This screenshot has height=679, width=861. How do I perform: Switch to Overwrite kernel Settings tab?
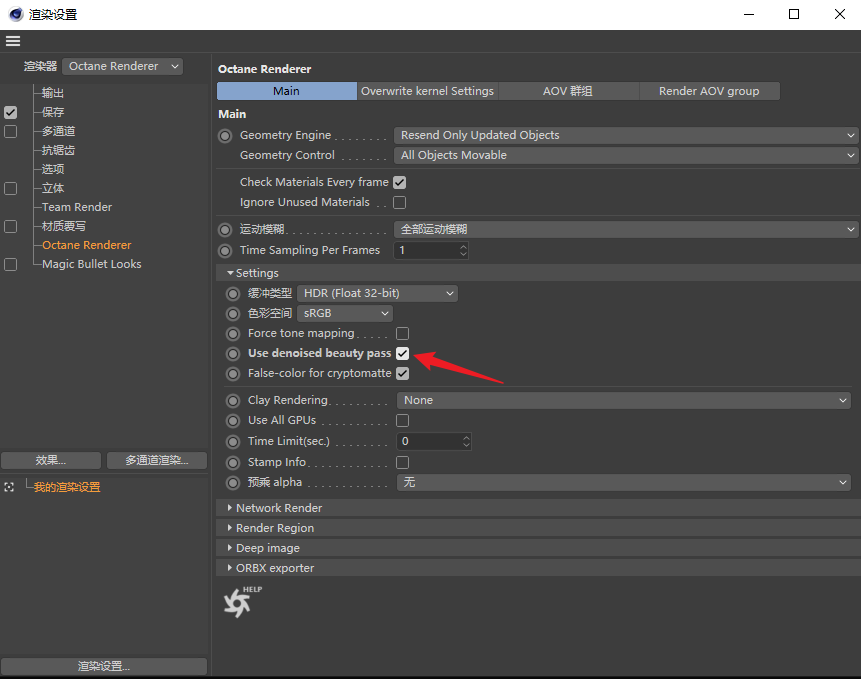pos(427,91)
